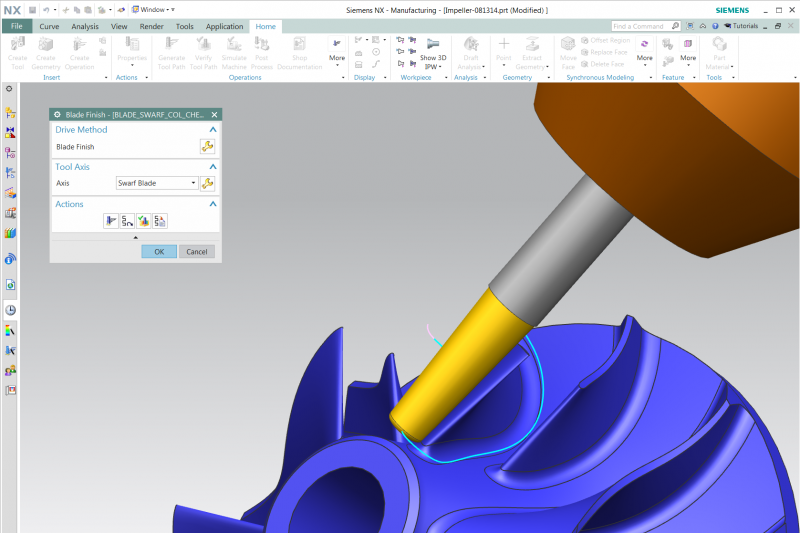Viewport: 800px width, 533px height.
Task: Click the Verify tool path action icon
Action: click(143, 221)
